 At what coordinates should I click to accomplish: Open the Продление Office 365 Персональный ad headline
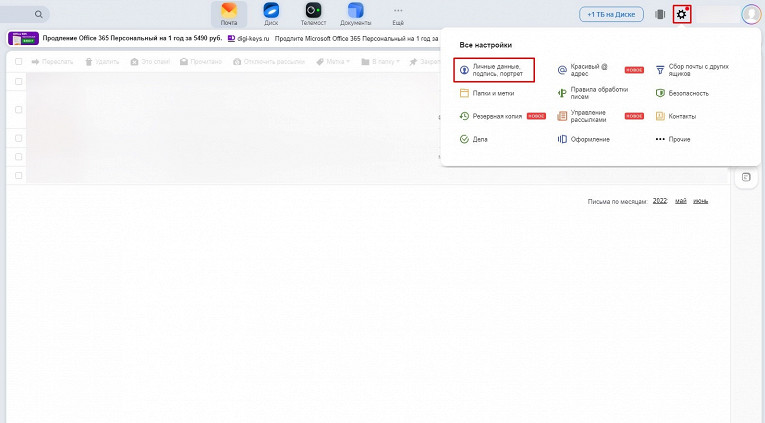(132, 38)
